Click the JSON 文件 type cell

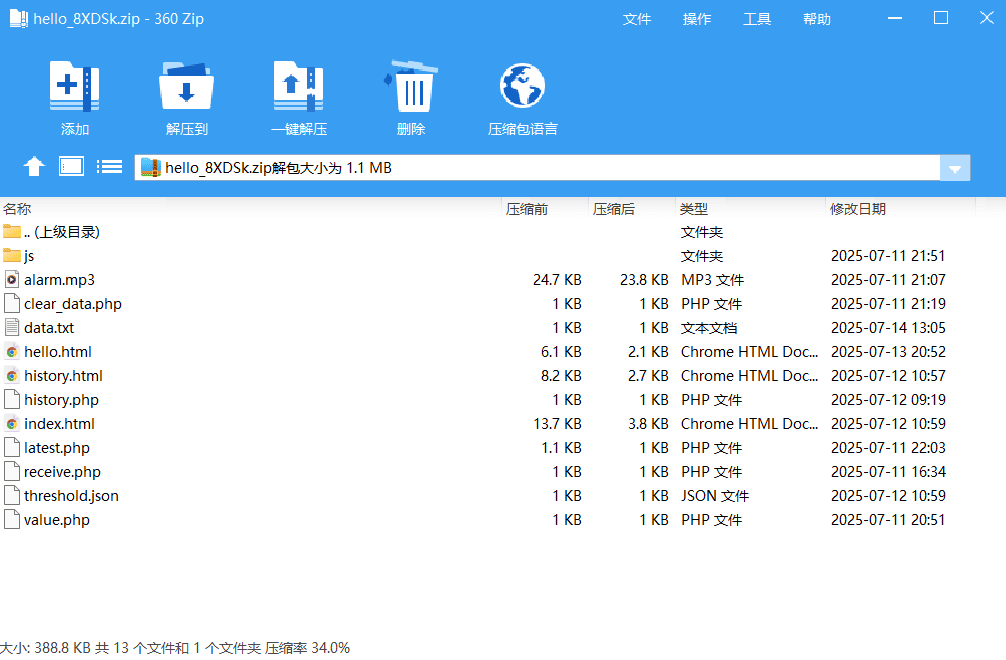coord(715,496)
